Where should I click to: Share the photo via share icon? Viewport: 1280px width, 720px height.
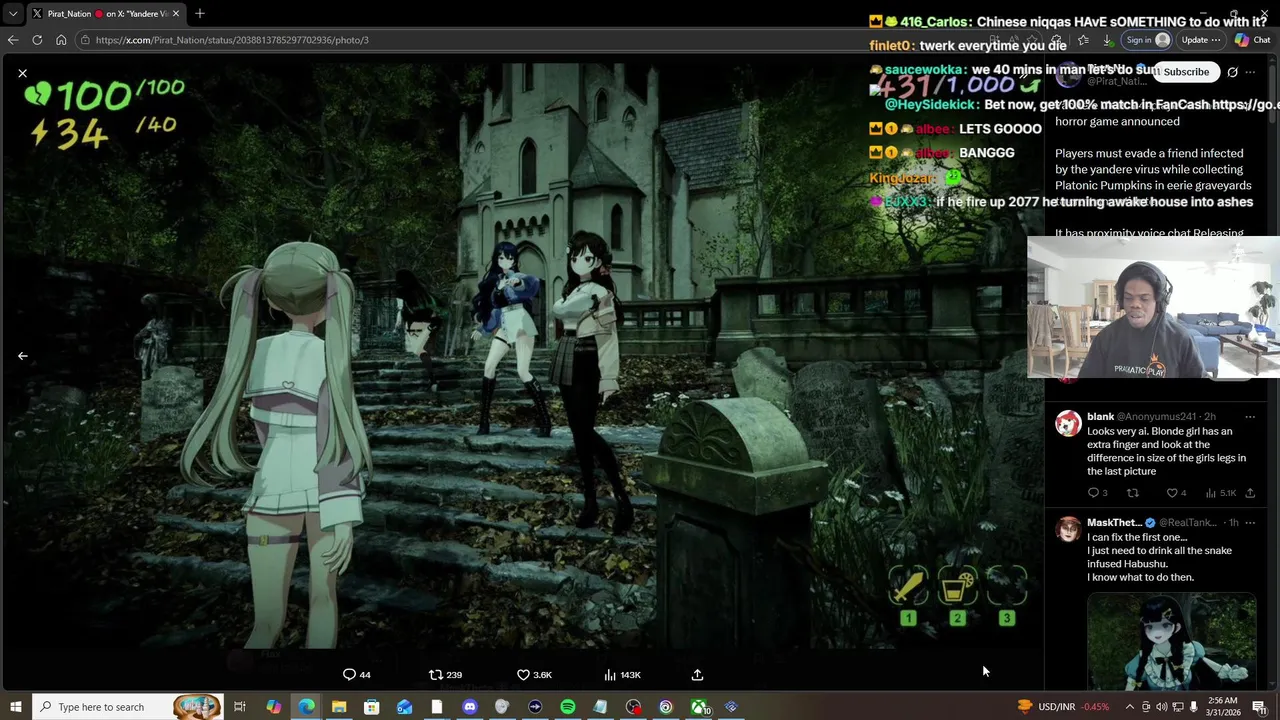point(697,675)
